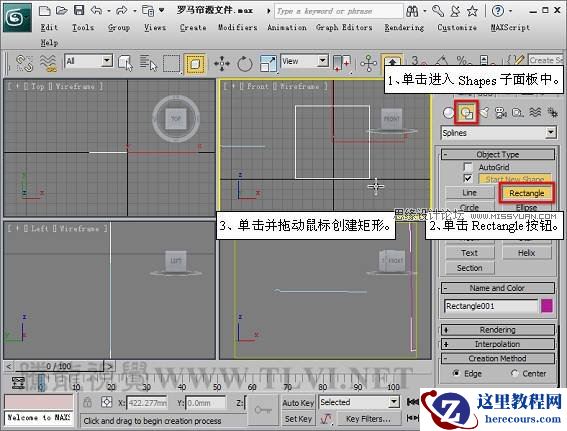The height and width of the screenshot is (431, 567).
Task: Open the magenta object color swatch
Action: (x=547, y=306)
